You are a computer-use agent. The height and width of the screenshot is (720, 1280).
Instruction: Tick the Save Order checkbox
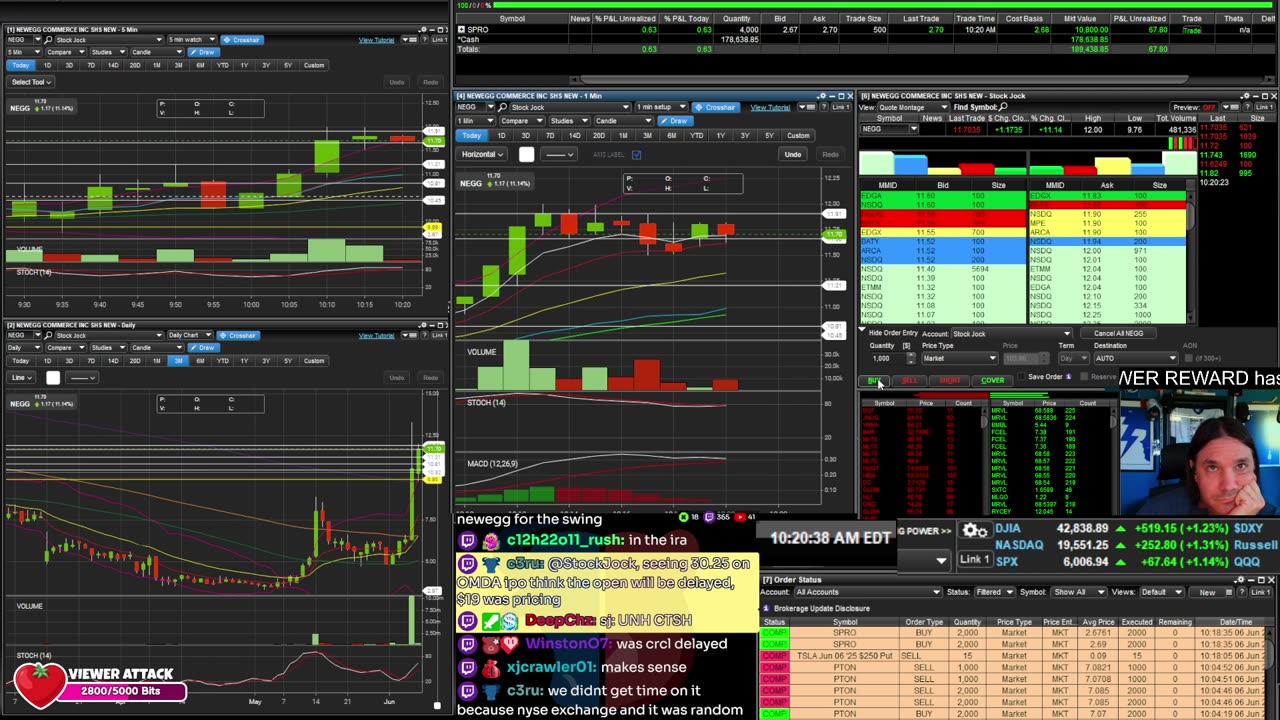click(1020, 377)
